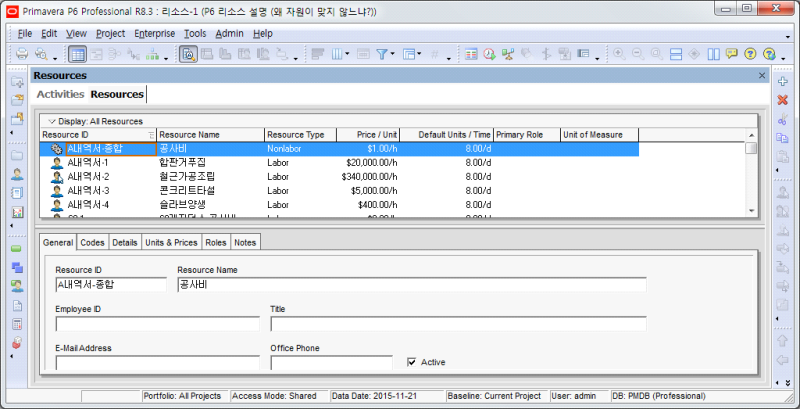Open the File menu
The image size is (800, 409).
coord(25,34)
